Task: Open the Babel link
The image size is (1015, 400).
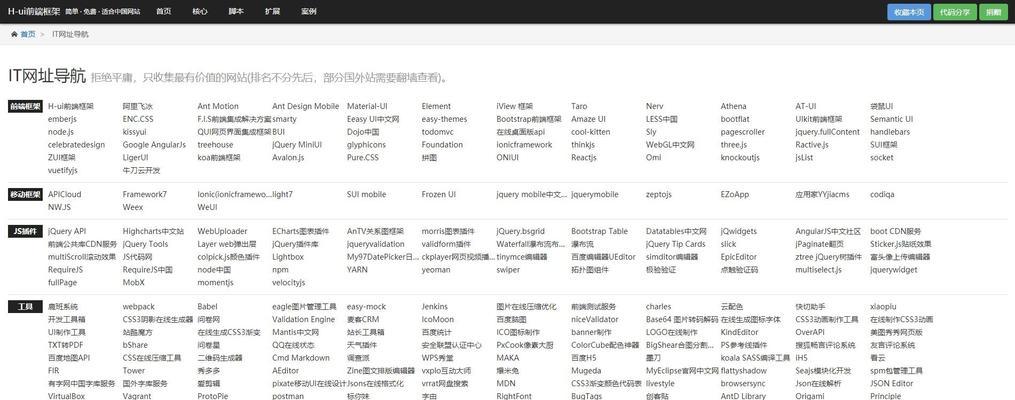Action: click(x=207, y=307)
